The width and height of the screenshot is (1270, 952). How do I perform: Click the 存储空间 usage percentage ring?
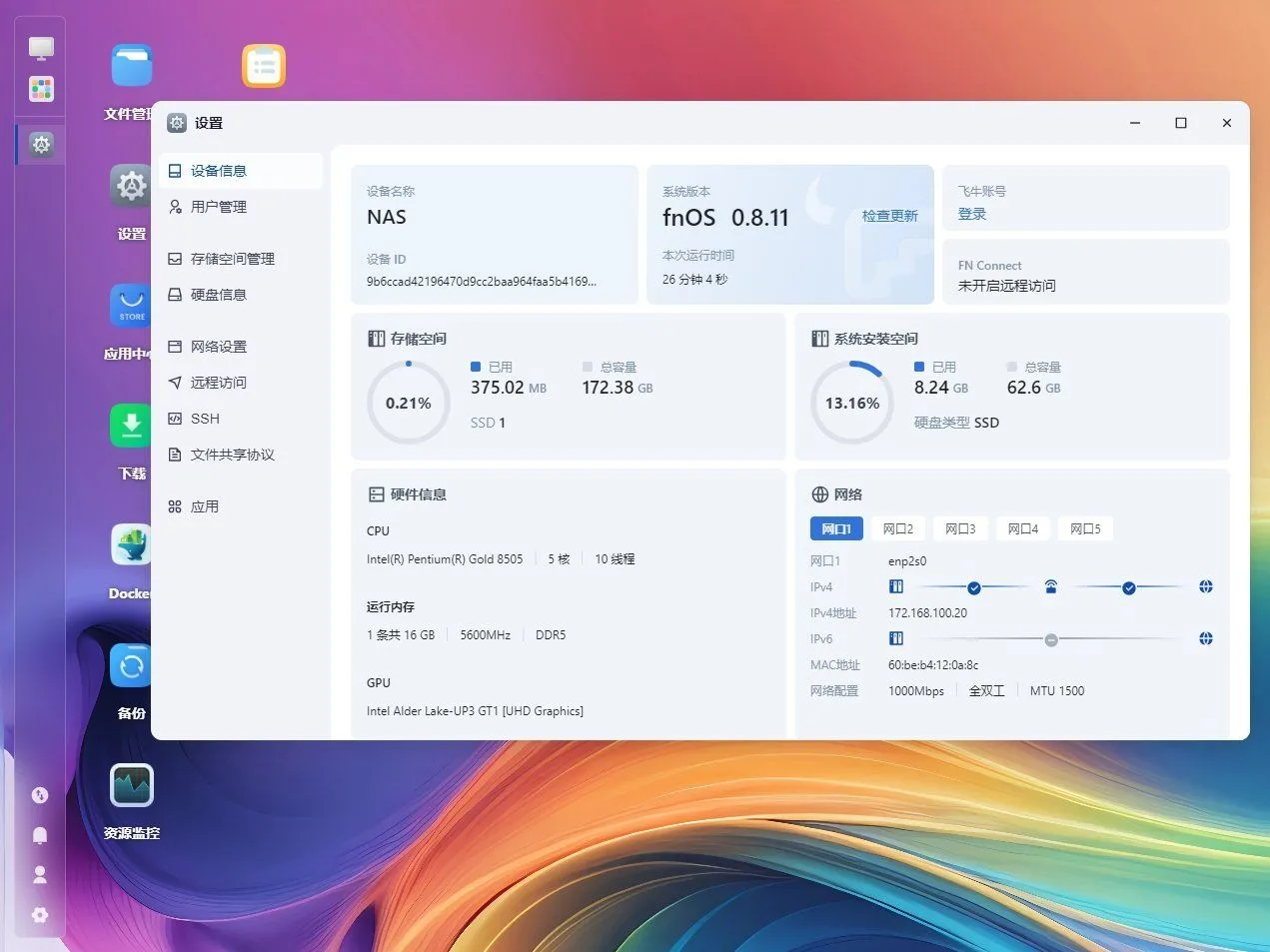[408, 402]
